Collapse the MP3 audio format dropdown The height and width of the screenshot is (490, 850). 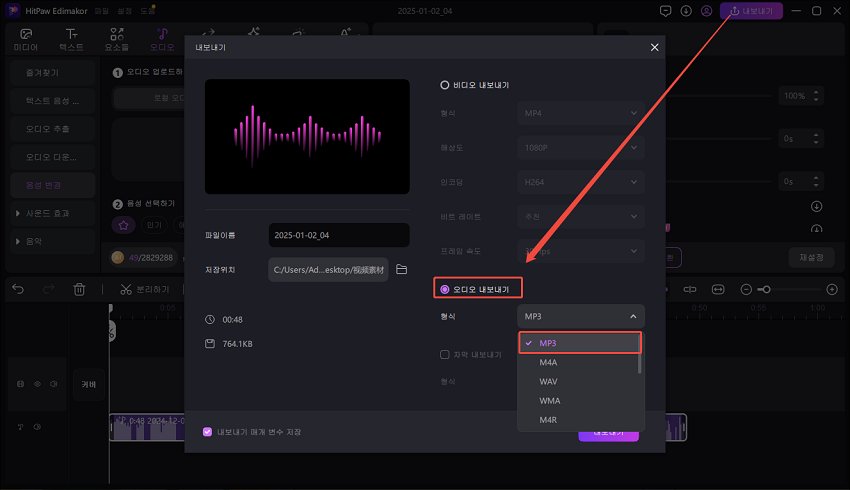pyautogui.click(x=581, y=316)
